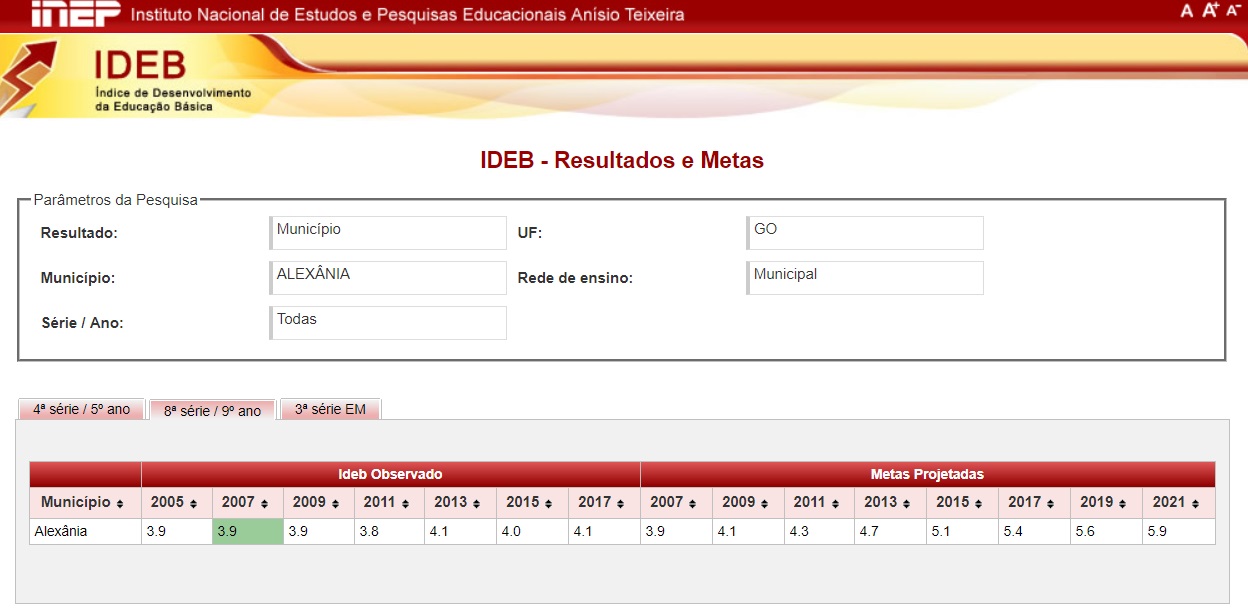This screenshot has height=613, width=1248.
Task: Sort by Metas Projetadas 2011 sort arrows
Action: click(x=835, y=503)
